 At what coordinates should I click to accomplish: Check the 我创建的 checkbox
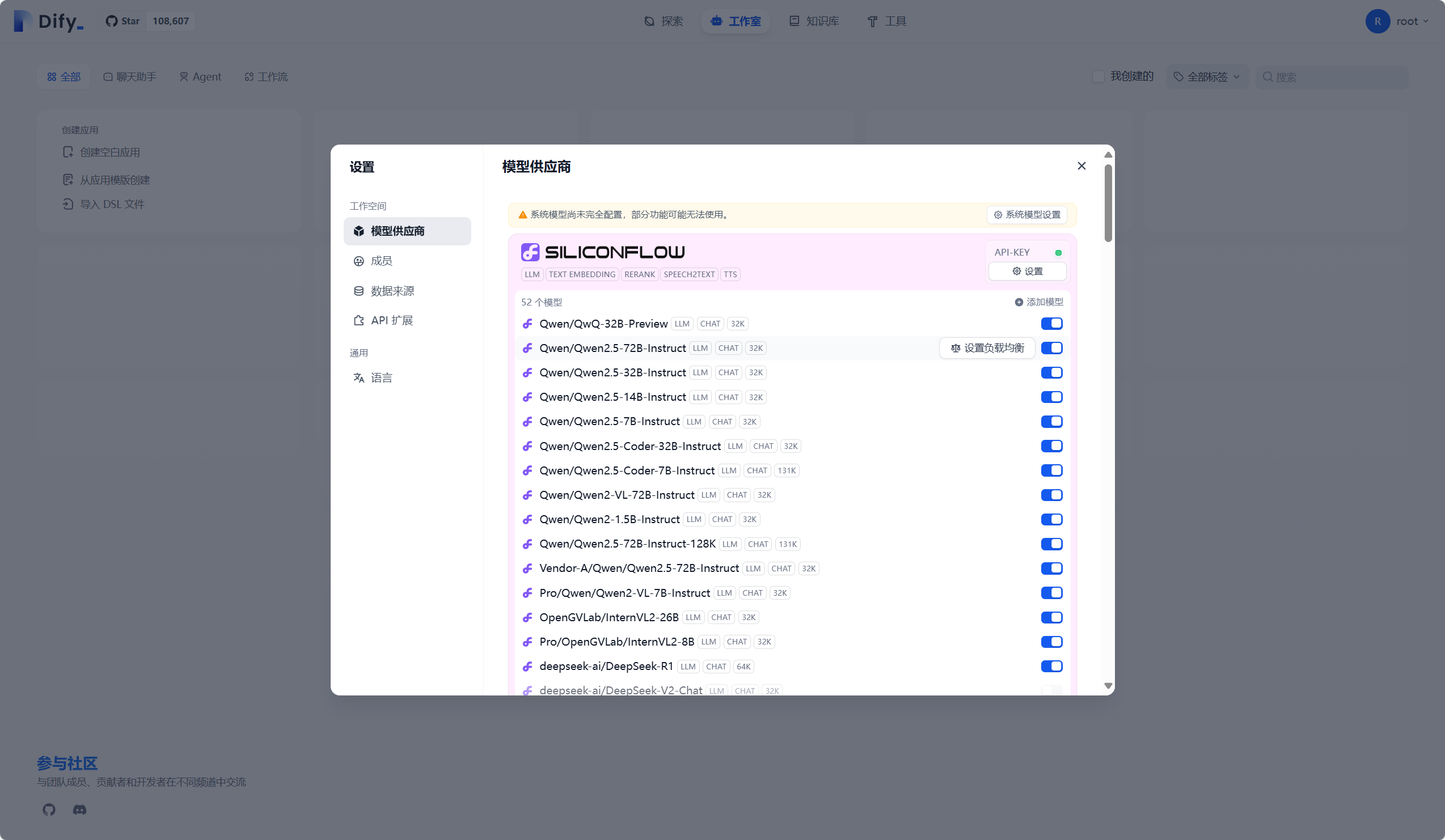tap(1098, 77)
